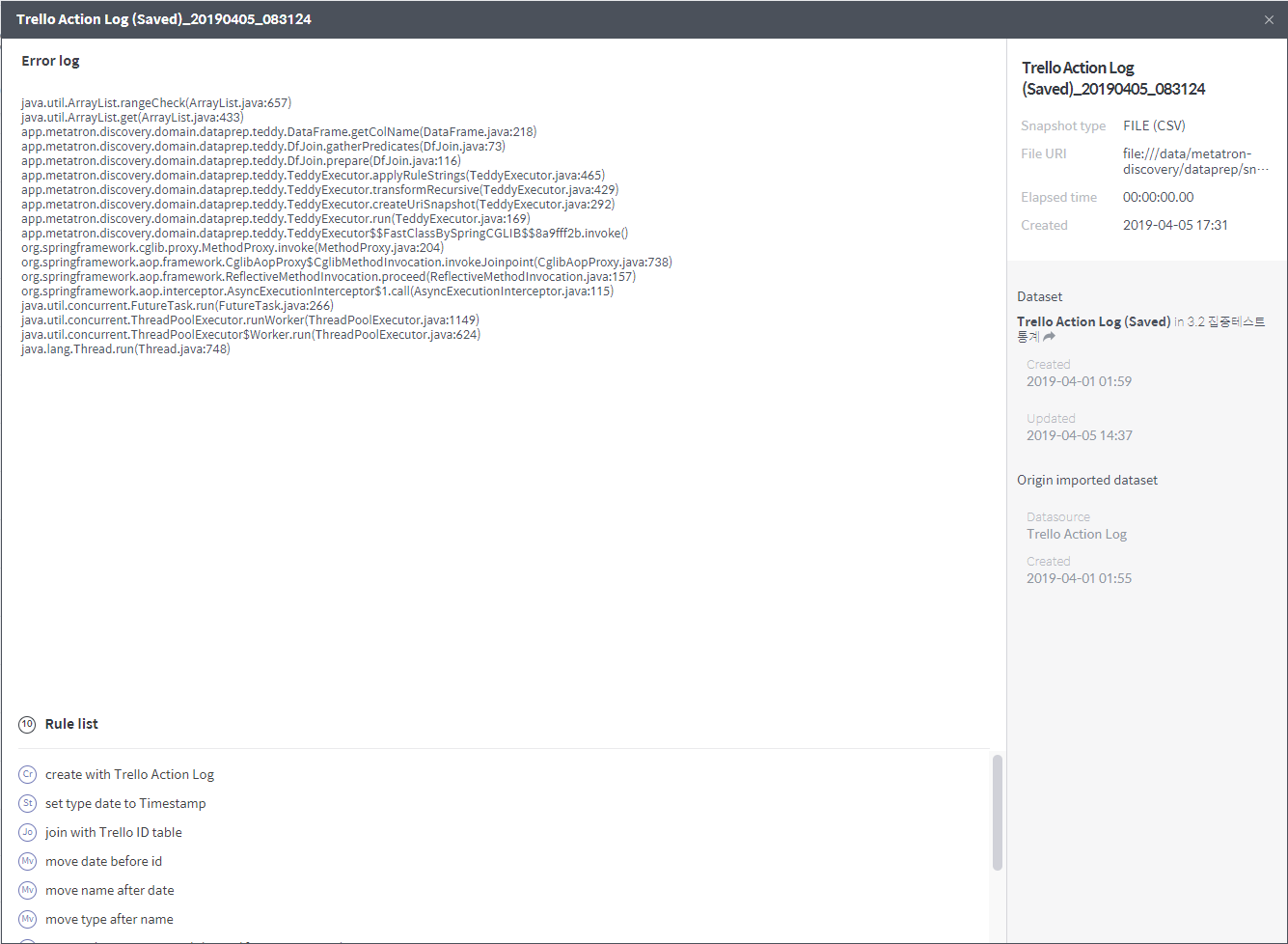Click the Snapshot type value FILE (CSV)
Viewport: 1288px width, 944px height.
1154,125
